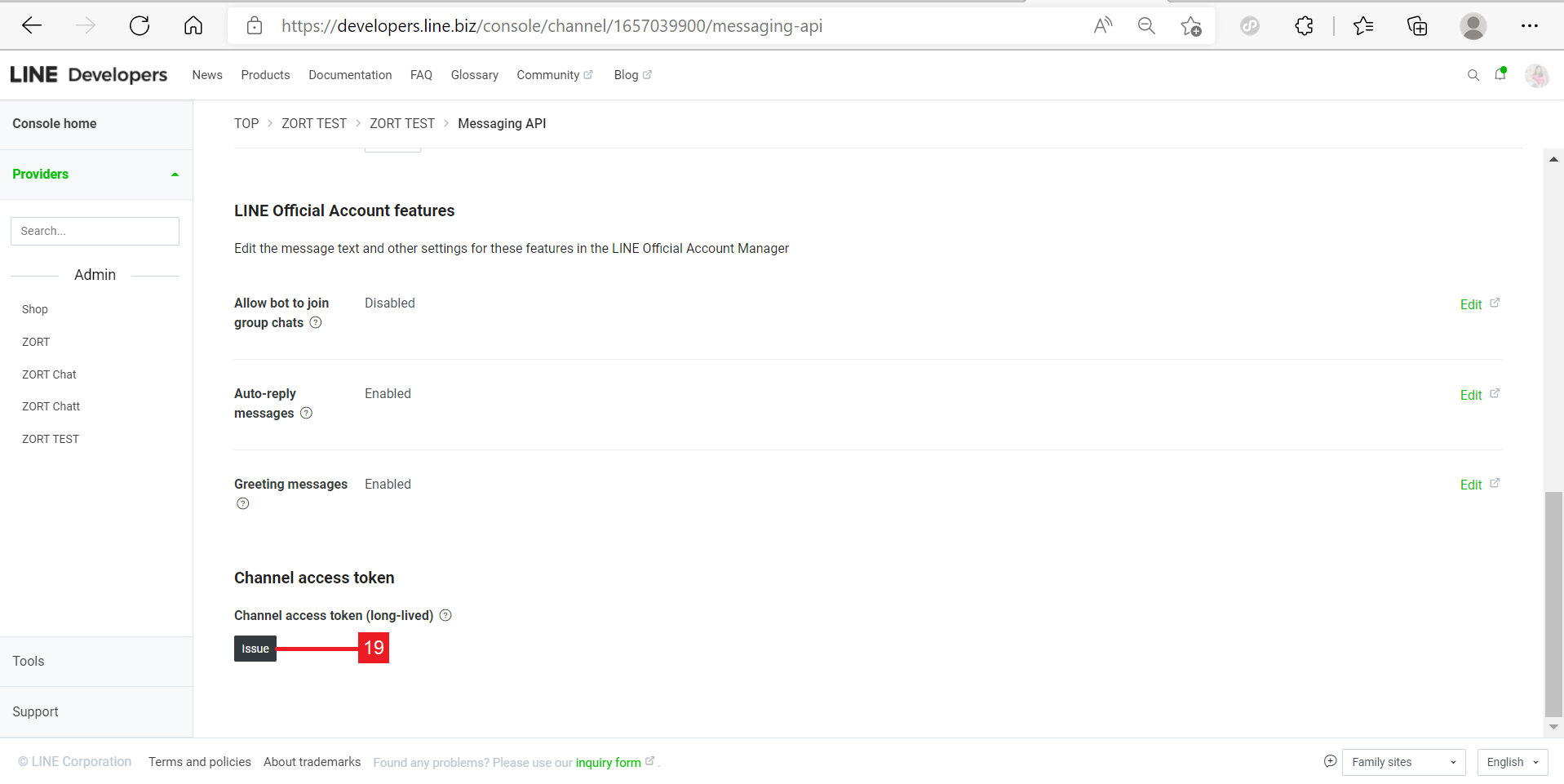Open the browser profile avatar

[x=1473, y=26]
